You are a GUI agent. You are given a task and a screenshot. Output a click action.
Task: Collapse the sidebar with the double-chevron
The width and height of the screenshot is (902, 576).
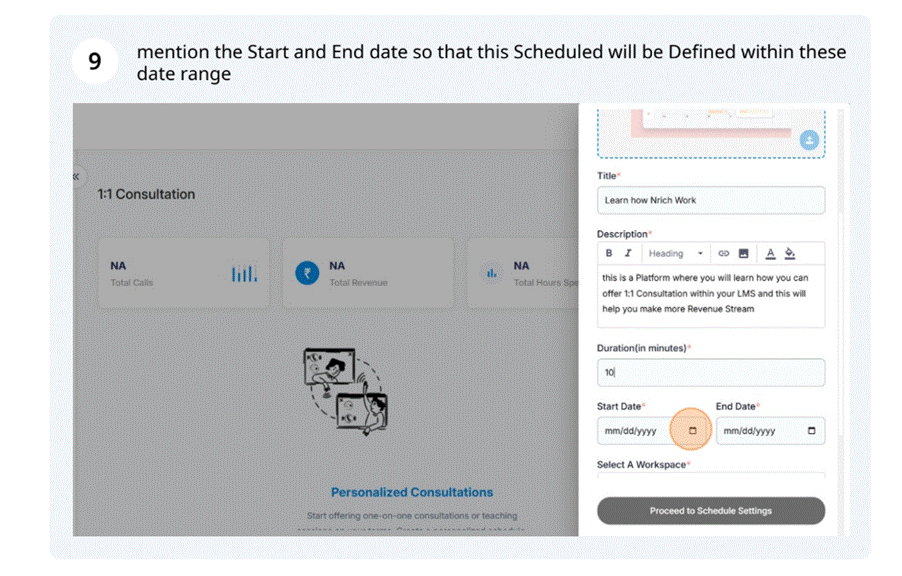[x=76, y=177]
